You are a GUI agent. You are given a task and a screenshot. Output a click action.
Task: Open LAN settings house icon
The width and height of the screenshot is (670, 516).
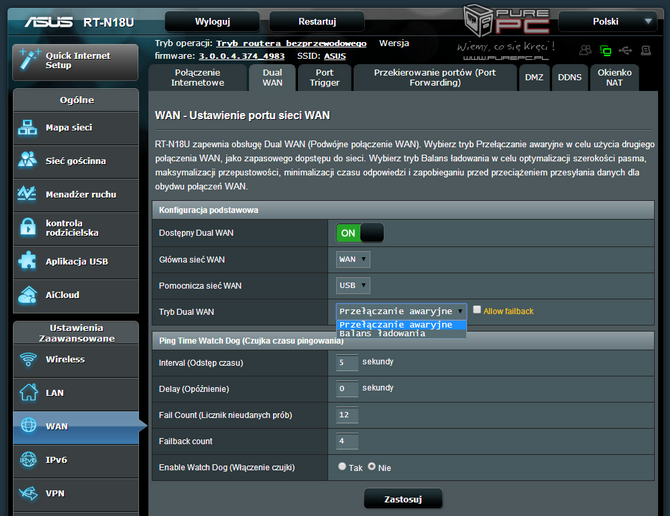pos(29,392)
